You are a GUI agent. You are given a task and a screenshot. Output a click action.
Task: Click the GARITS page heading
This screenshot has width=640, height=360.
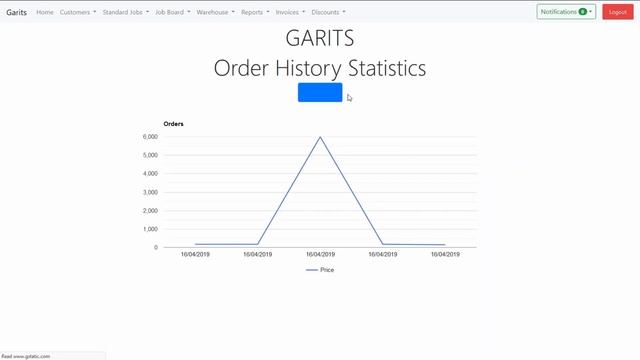coord(320,38)
